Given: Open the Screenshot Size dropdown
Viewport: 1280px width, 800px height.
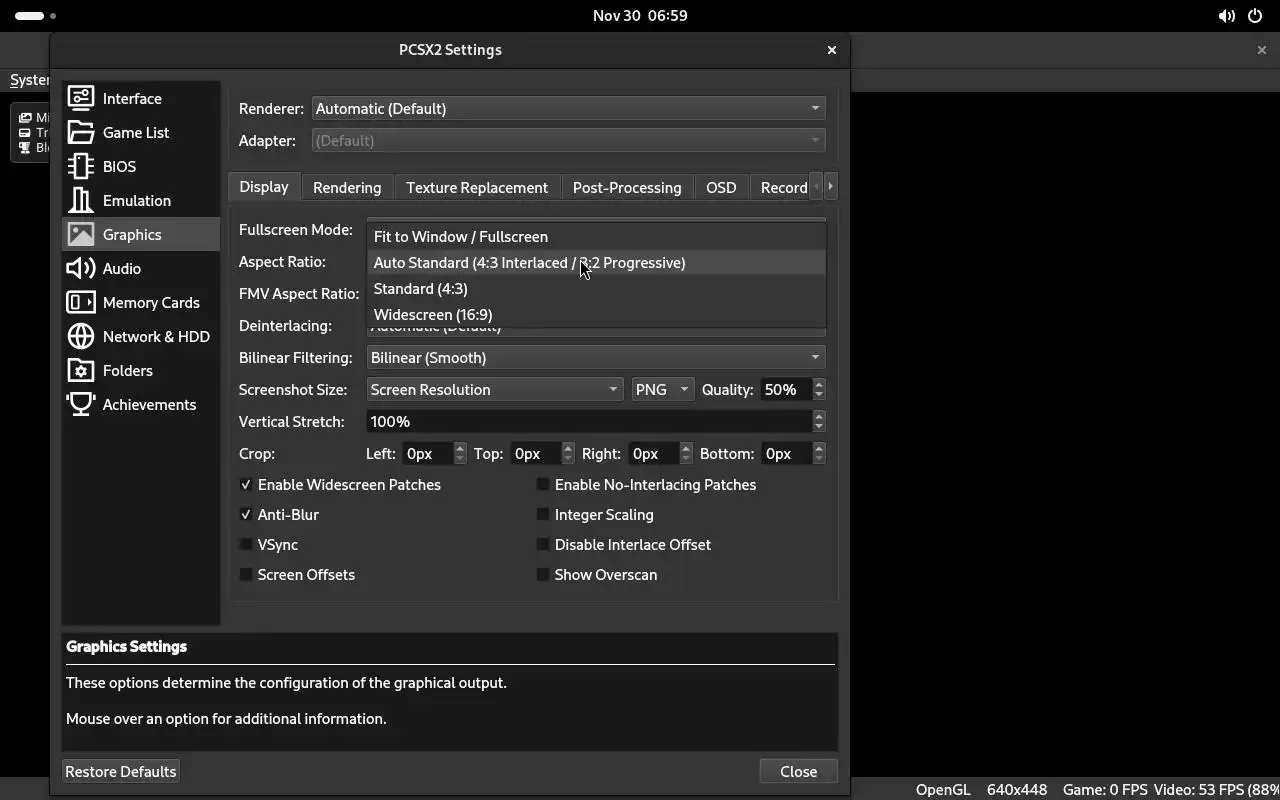Looking at the screenshot, I should [495, 389].
